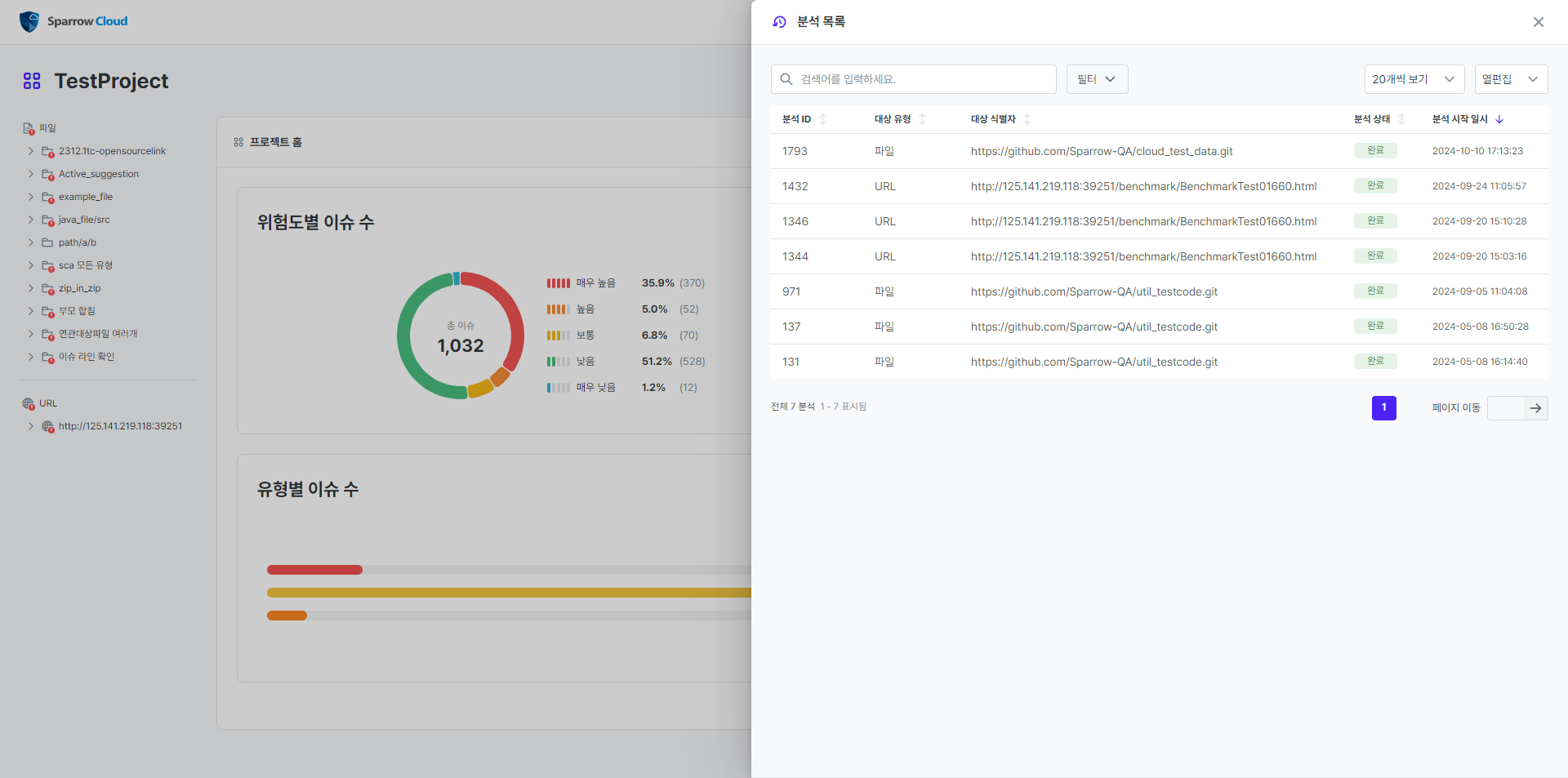Focus the 페이지 이동 page number field
The width and height of the screenshot is (1568, 778).
tap(1505, 408)
